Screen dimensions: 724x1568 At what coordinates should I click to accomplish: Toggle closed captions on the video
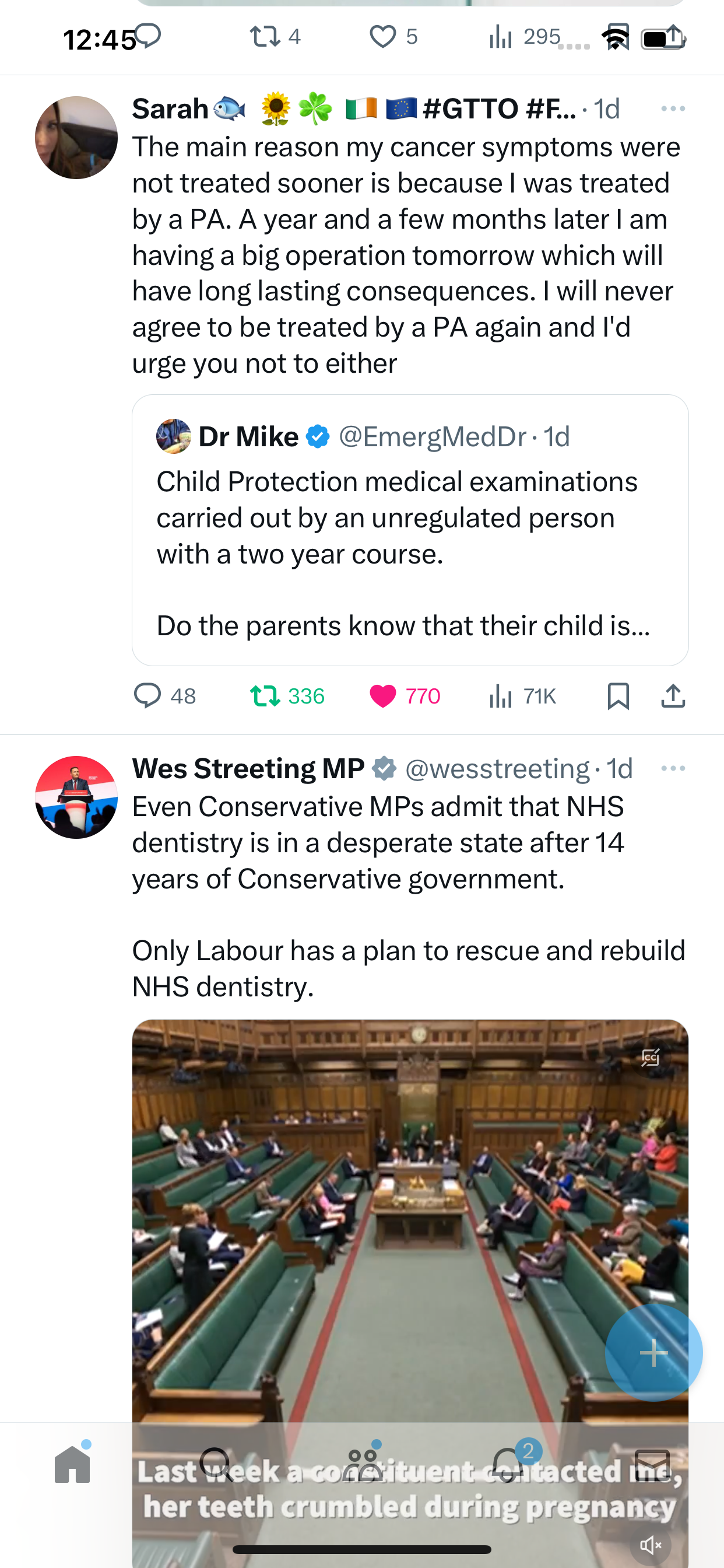[x=651, y=1058]
